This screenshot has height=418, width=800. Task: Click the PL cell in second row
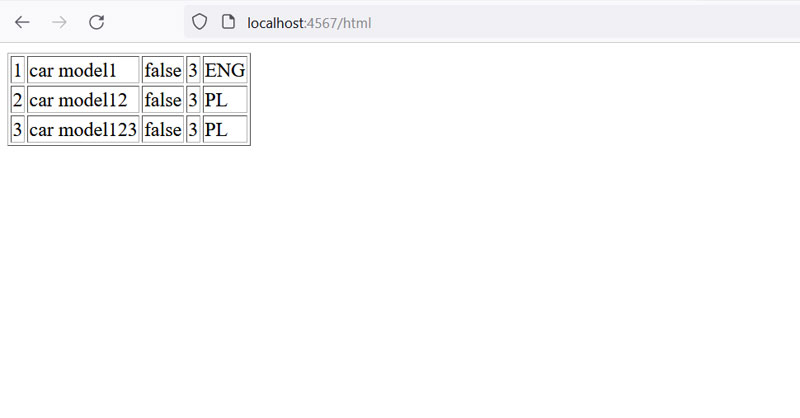tap(225, 99)
